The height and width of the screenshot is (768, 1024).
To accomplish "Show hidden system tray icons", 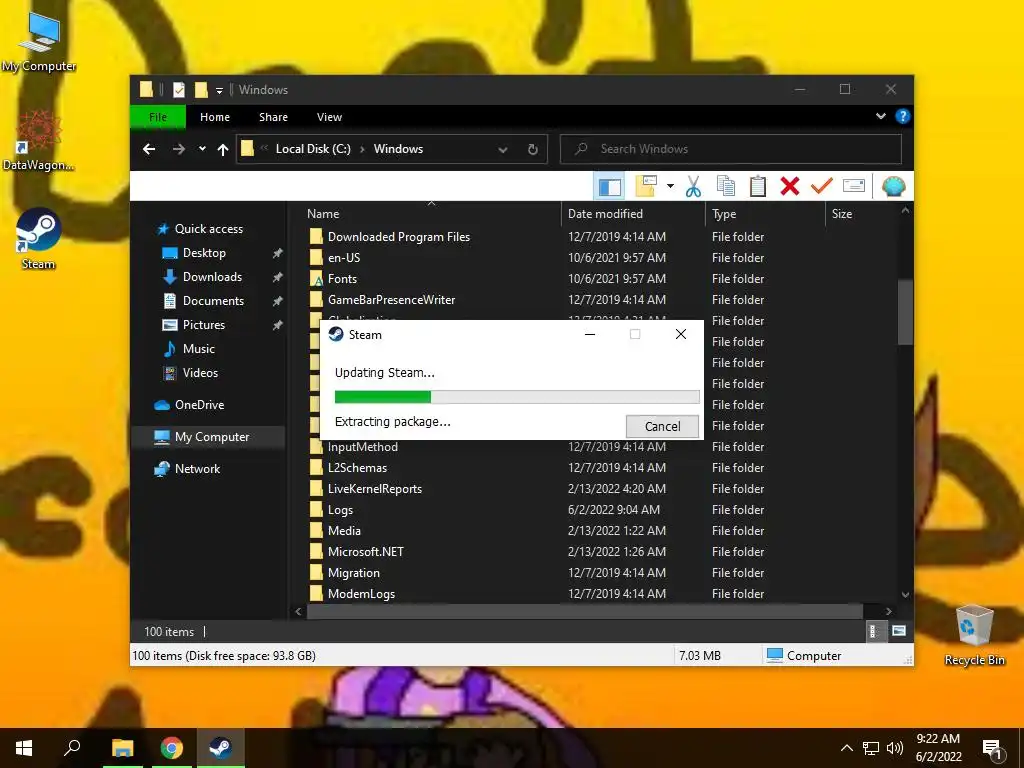I will coord(846,748).
